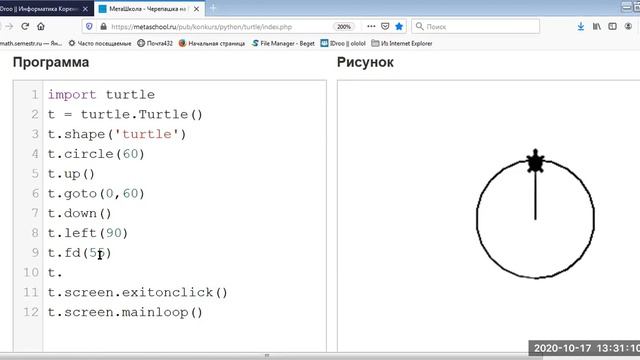Image resolution: width=640 pixels, height=360 pixels.
Task: Open the downloads arrow icon
Action: tap(580, 27)
